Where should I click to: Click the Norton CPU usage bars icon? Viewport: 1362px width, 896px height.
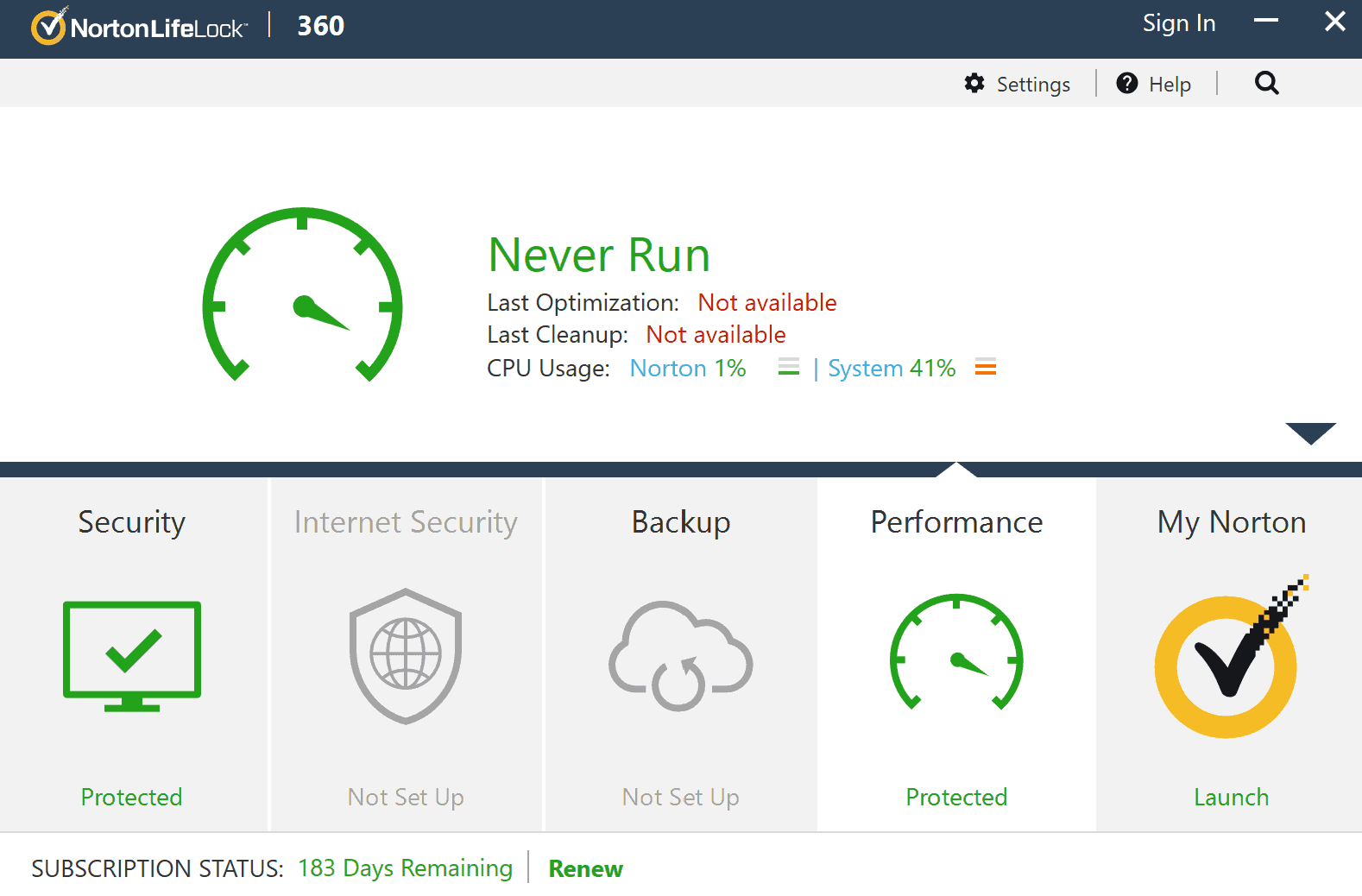tap(789, 368)
